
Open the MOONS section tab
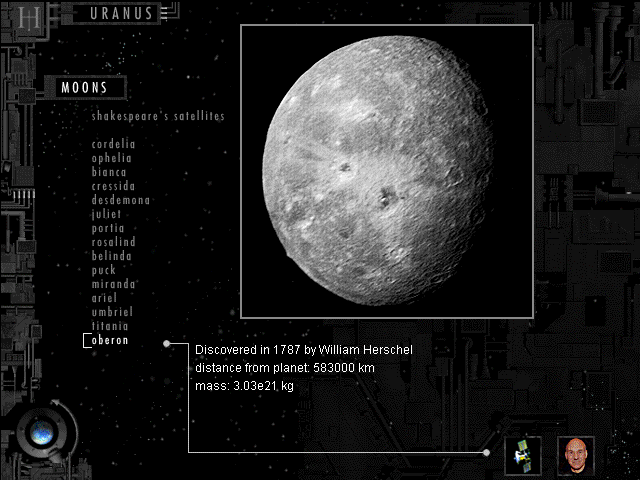point(85,87)
